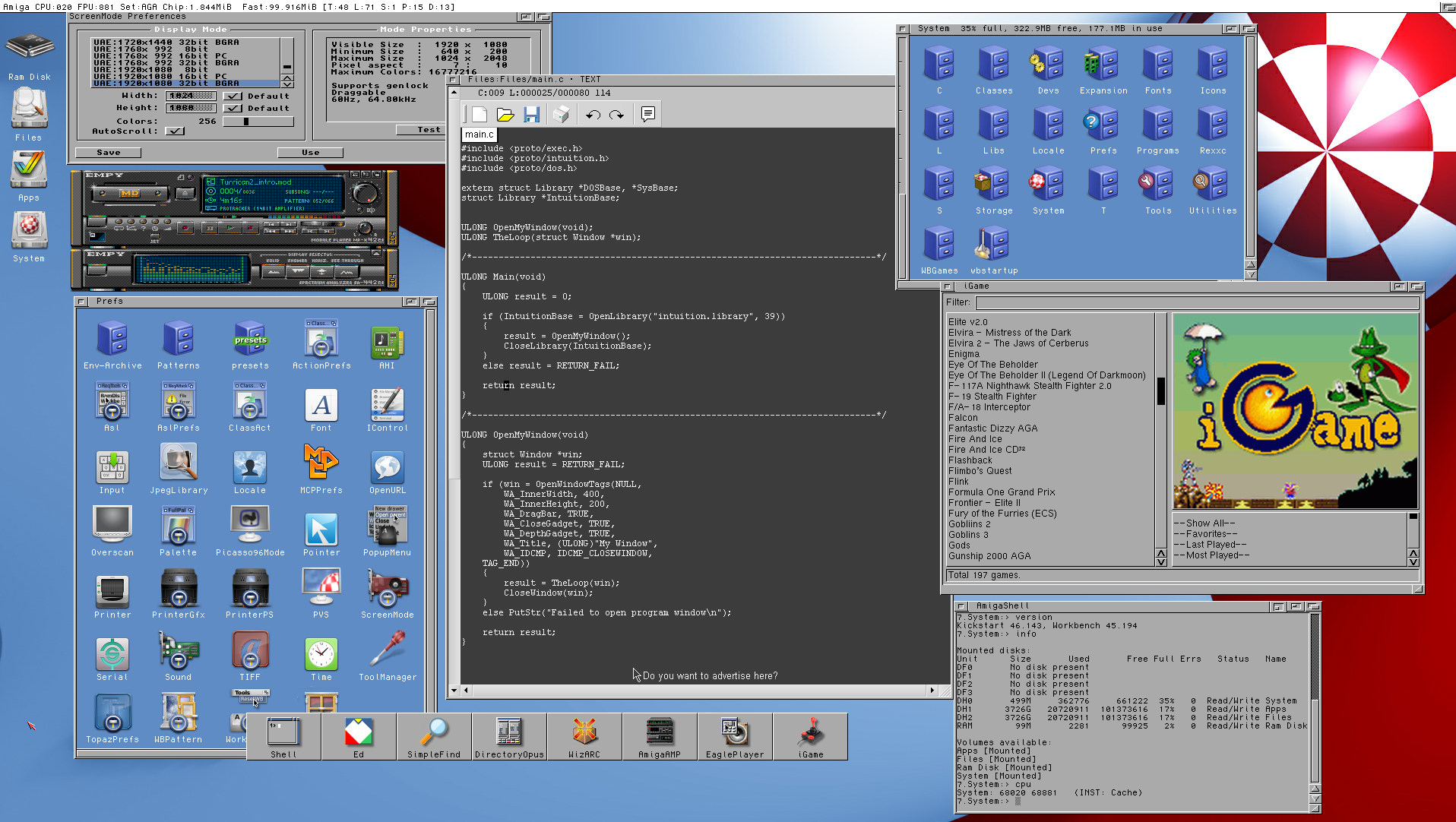Screen dimensions: 1456x822
Task: Open the Expansion drawer in System window
Action: (x=1103, y=70)
